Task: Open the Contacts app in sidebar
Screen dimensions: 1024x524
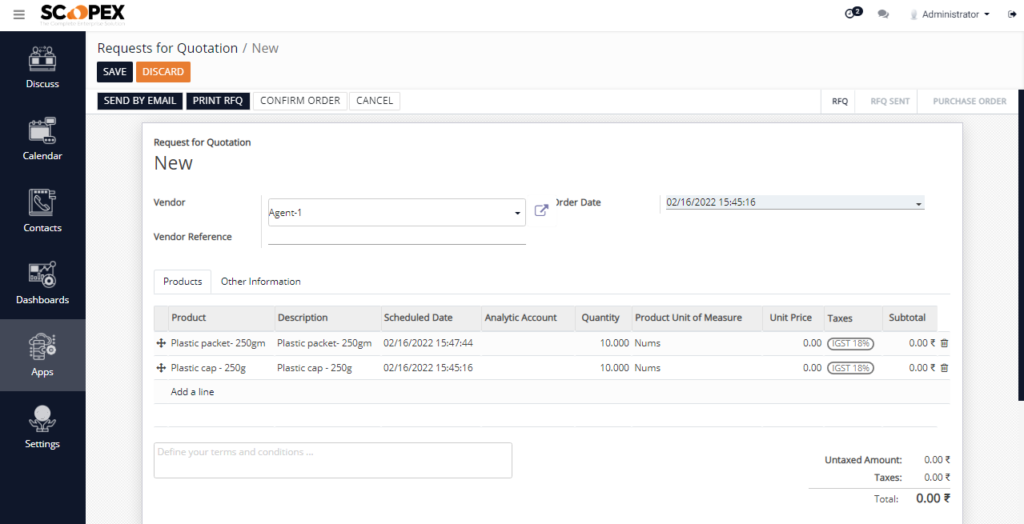Action: pos(42,210)
